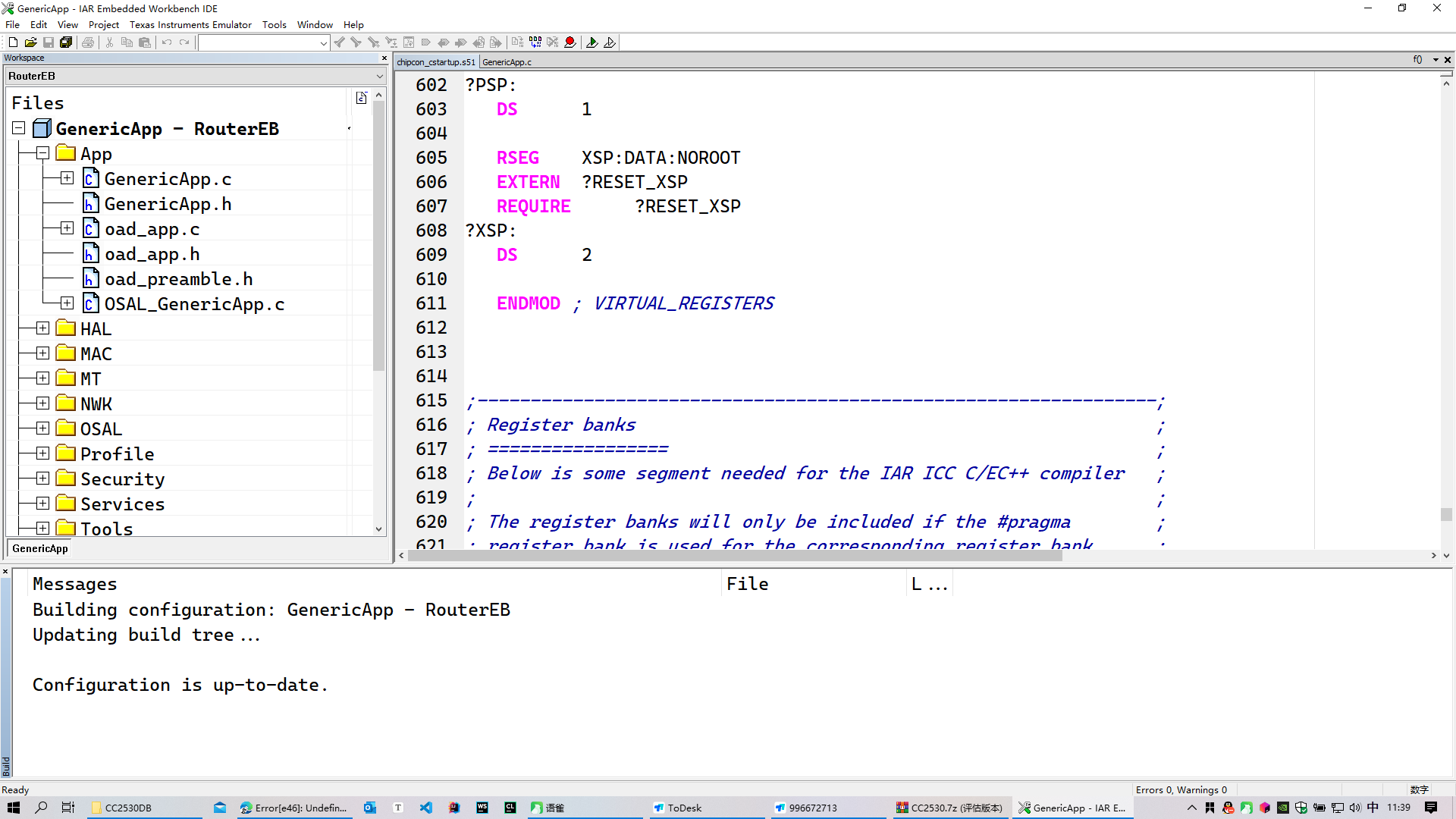Open the Texas Instruments Emulator menu
1456x819 pixels.
point(190,24)
